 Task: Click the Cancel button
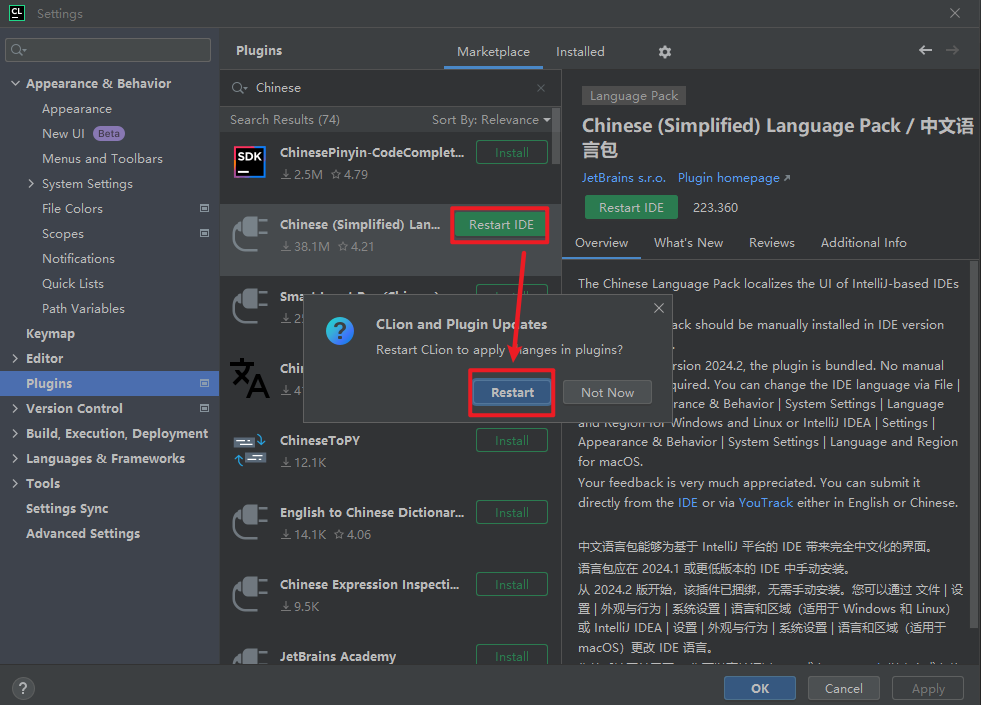tap(843, 688)
